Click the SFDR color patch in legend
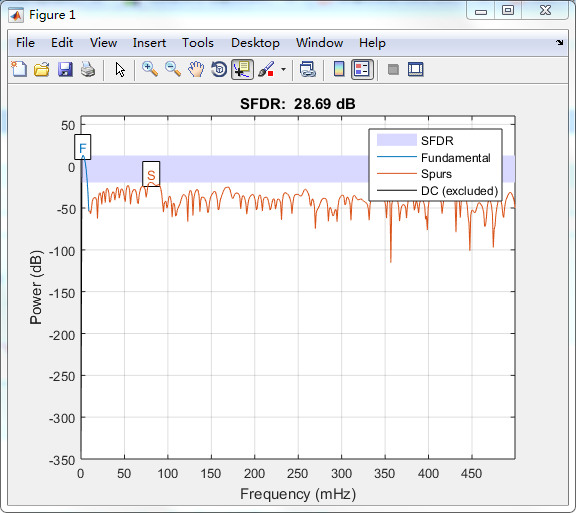576x513 pixels. point(397,140)
